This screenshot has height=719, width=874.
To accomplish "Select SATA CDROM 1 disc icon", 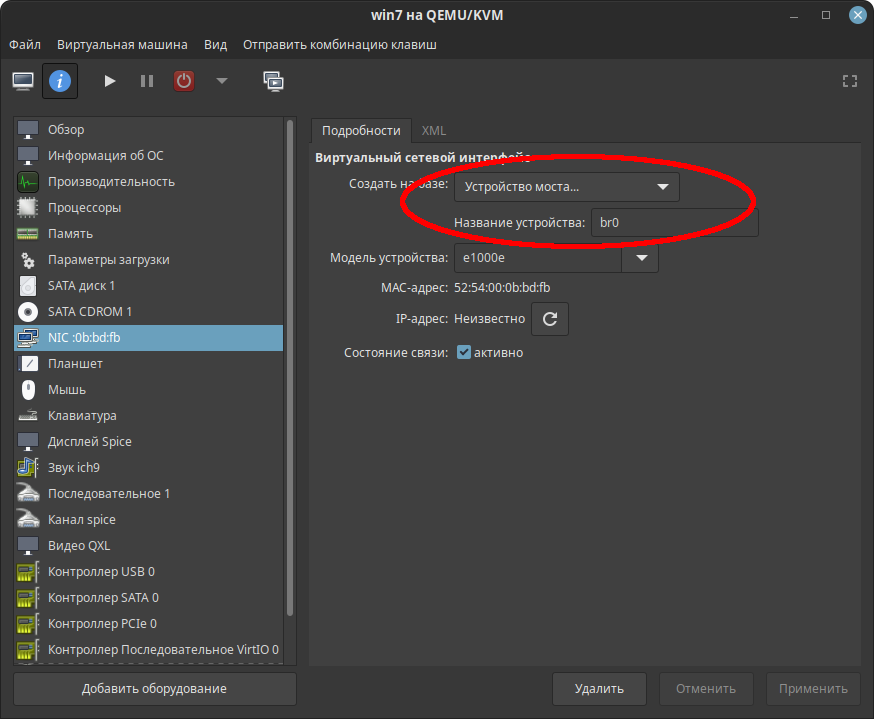I will (x=28, y=312).
